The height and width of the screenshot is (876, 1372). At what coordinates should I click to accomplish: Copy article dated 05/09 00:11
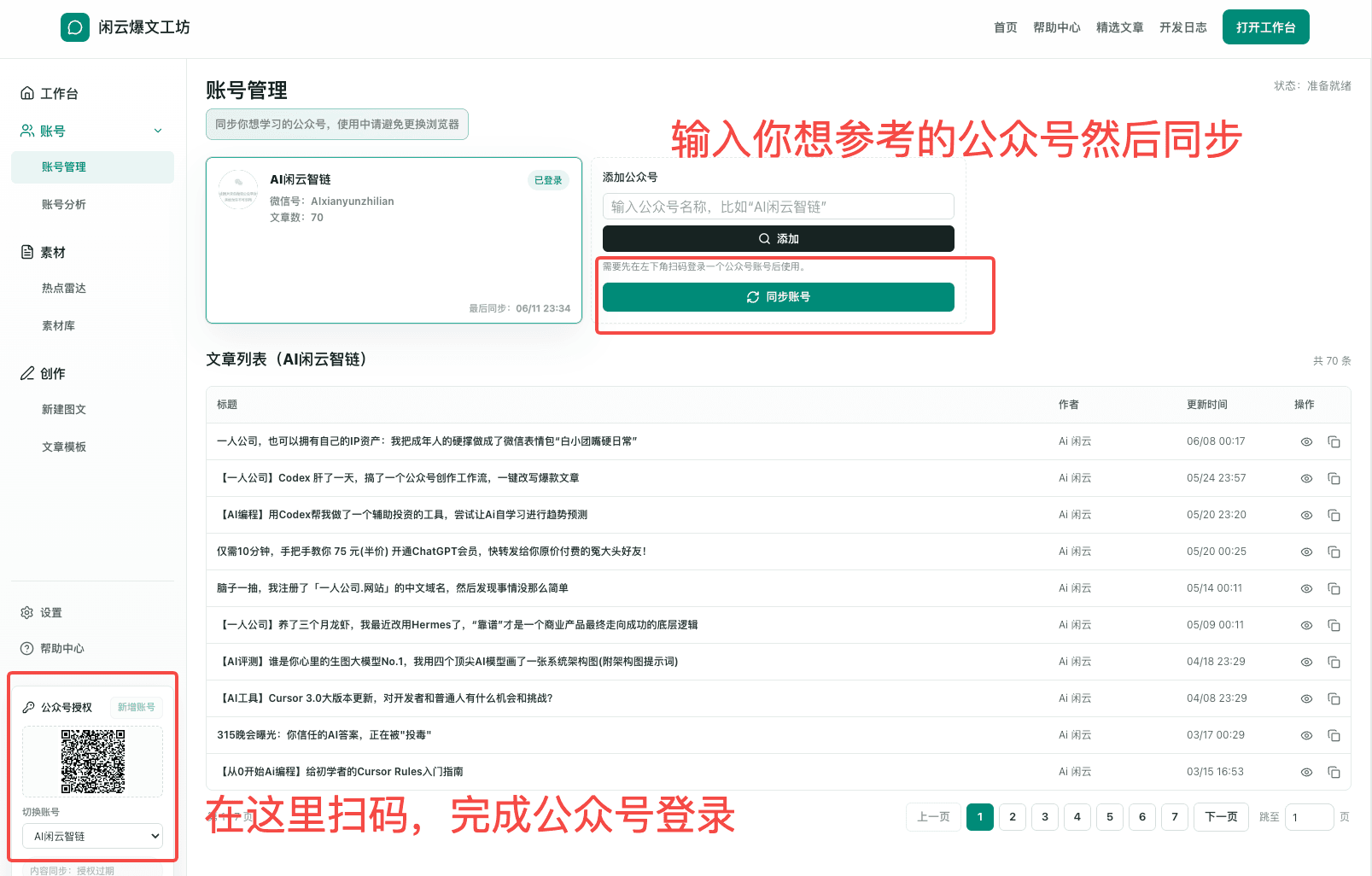pyautogui.click(x=1334, y=626)
